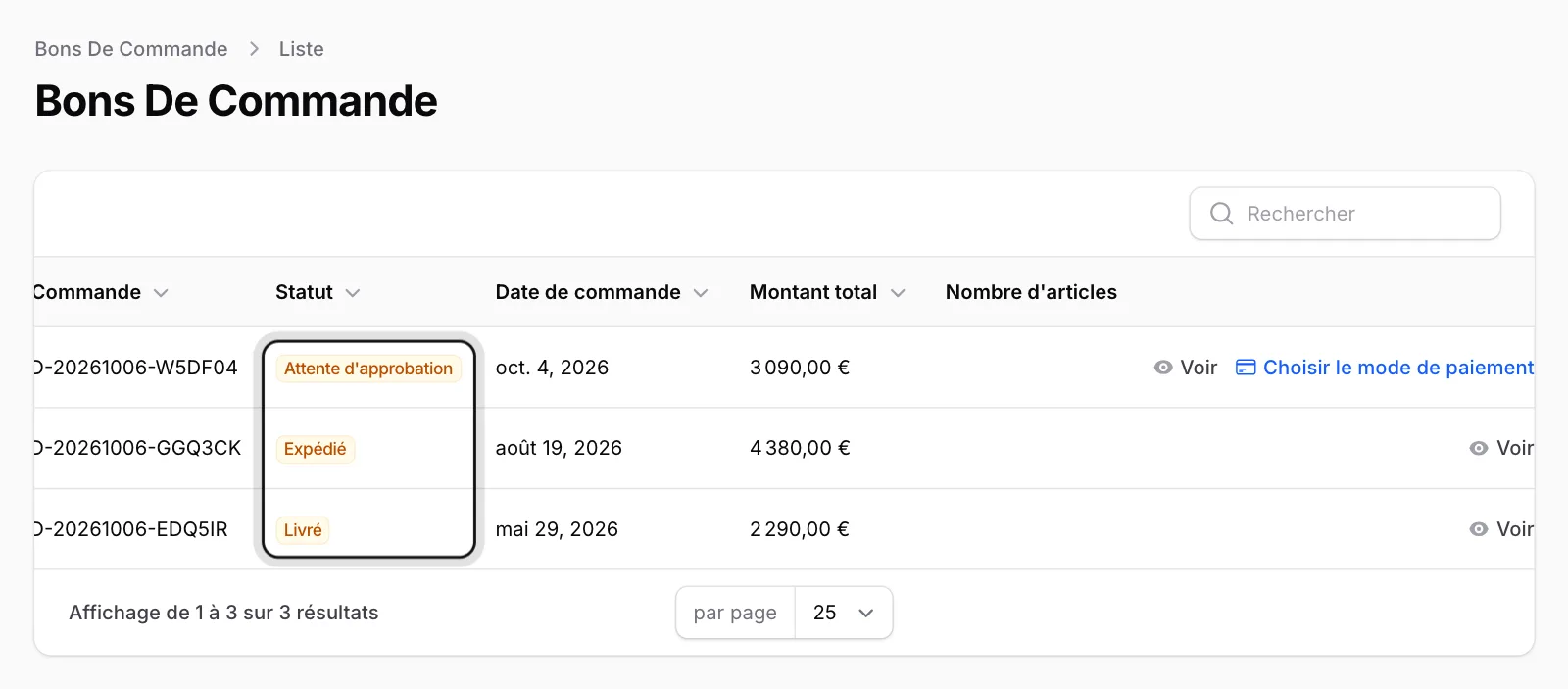This screenshot has height=689, width=1568.
Task: Open Bons De Commande breadcrumb link
Action: [x=131, y=49]
